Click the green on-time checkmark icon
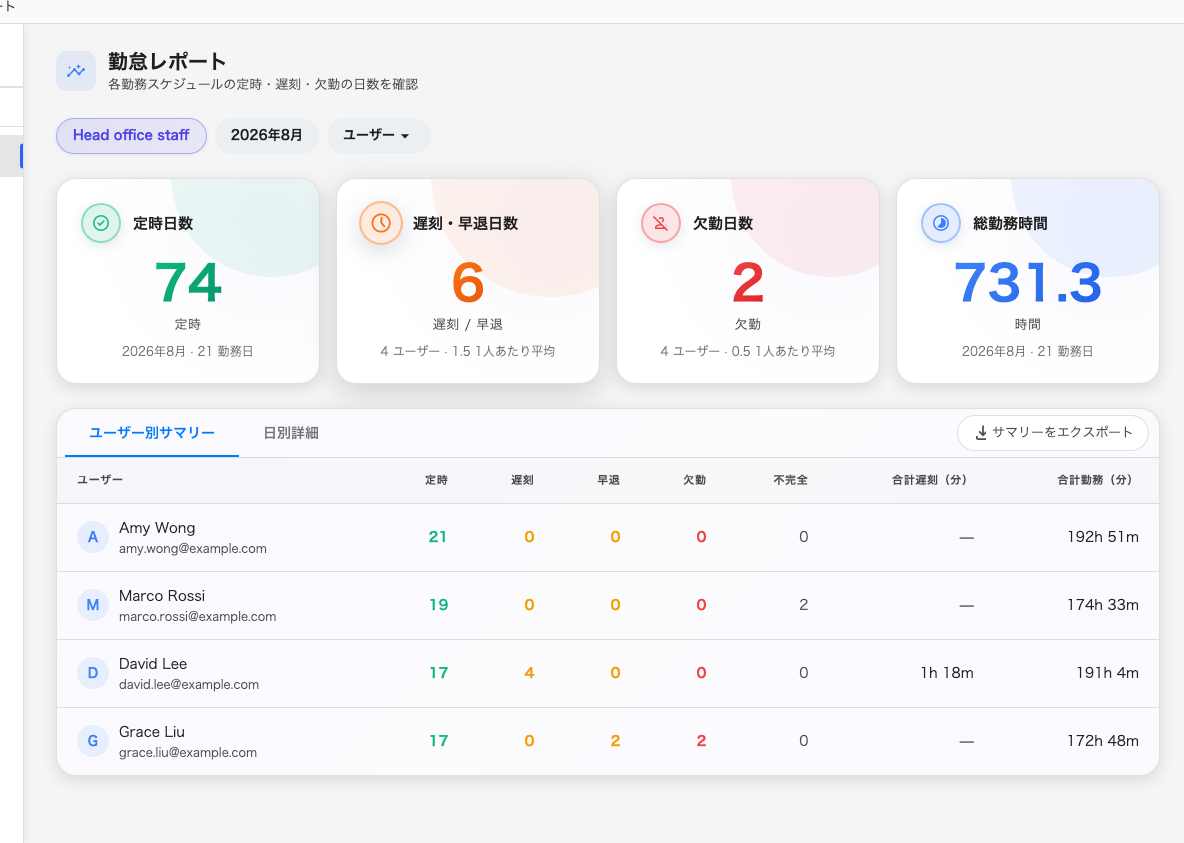1184x843 pixels. pyautogui.click(x=100, y=223)
